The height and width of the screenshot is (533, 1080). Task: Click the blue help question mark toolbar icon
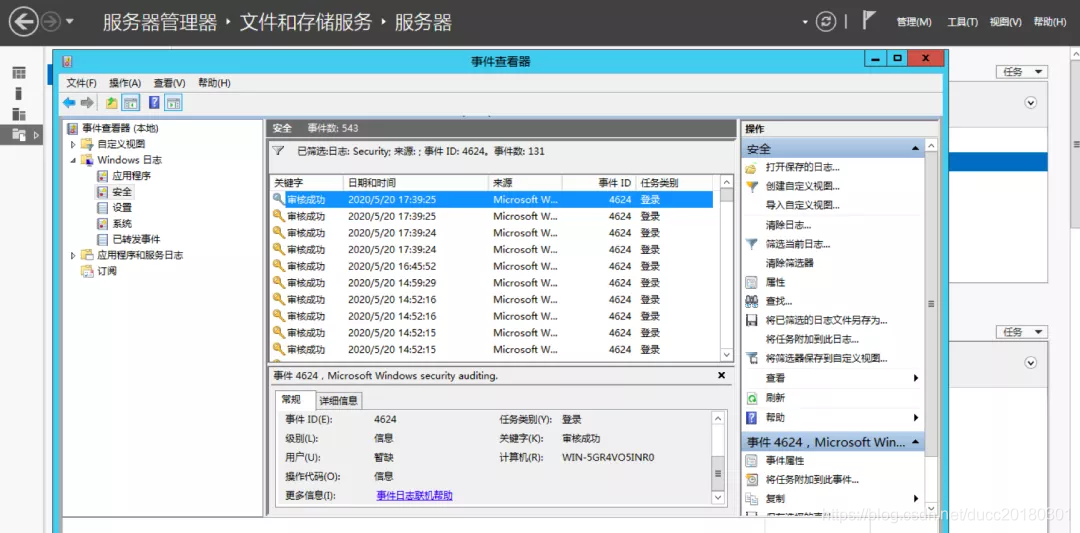(x=154, y=103)
